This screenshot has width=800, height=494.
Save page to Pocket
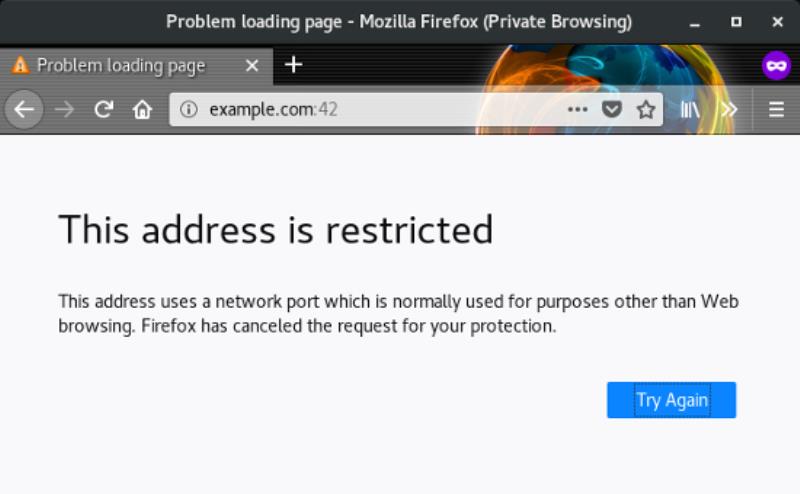(612, 109)
